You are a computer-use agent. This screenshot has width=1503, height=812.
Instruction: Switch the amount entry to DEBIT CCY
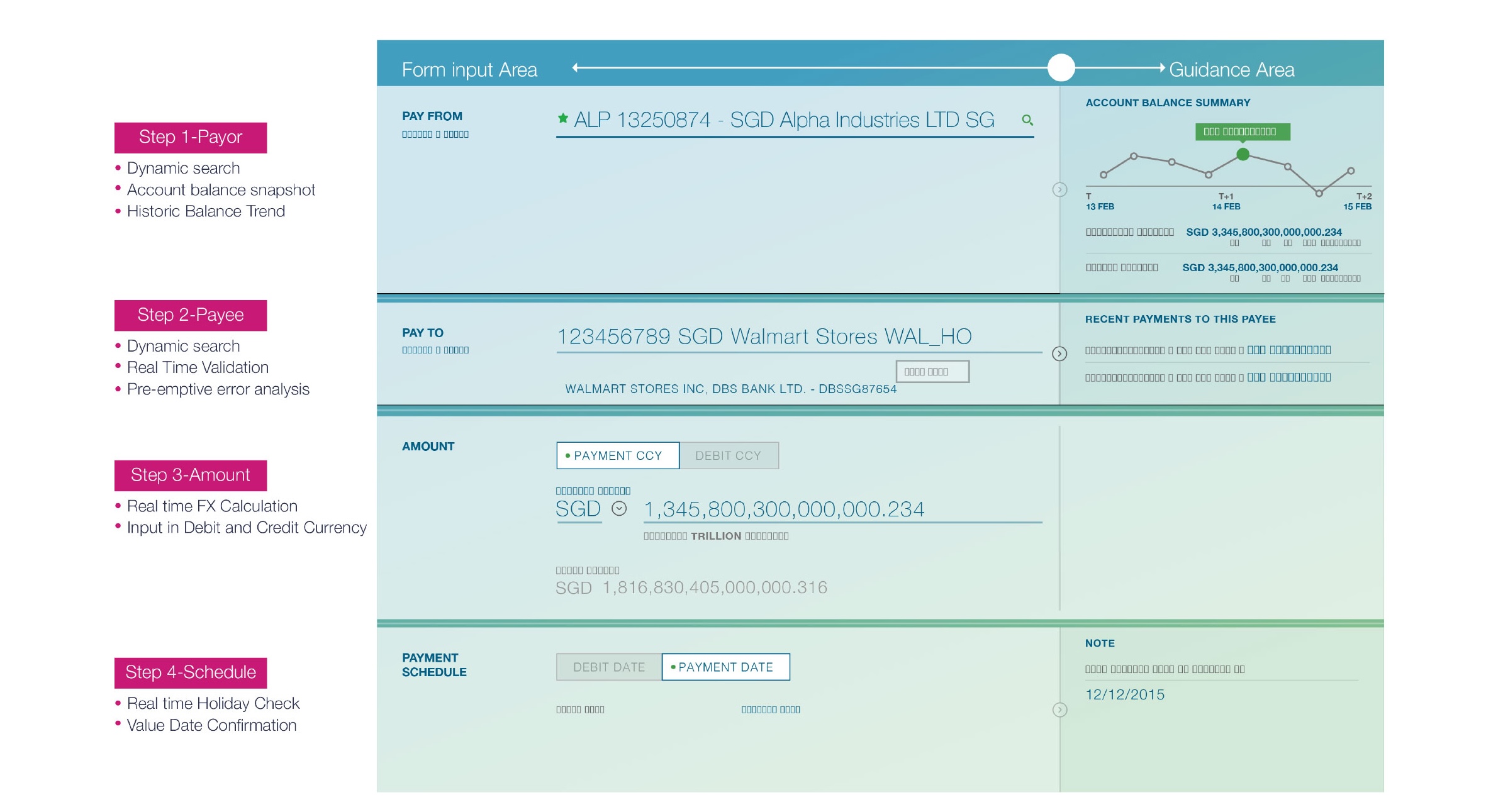pos(730,455)
